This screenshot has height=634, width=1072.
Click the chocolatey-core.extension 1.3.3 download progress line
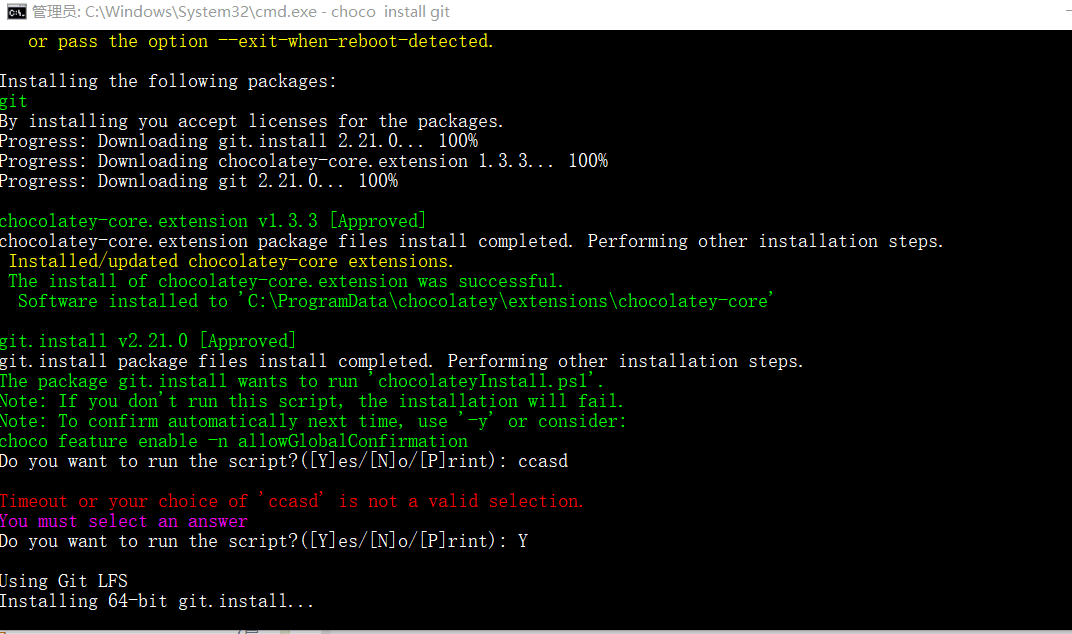pyautogui.click(x=303, y=161)
